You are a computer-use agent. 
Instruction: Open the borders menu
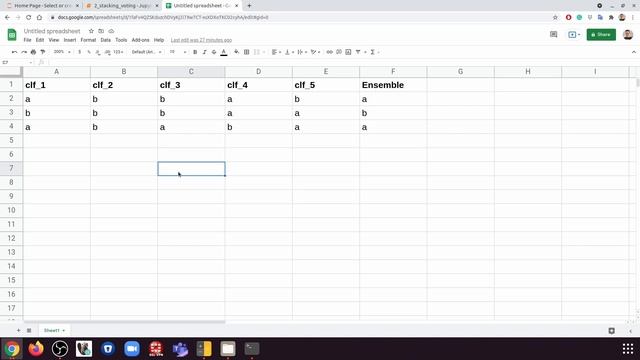click(247, 52)
